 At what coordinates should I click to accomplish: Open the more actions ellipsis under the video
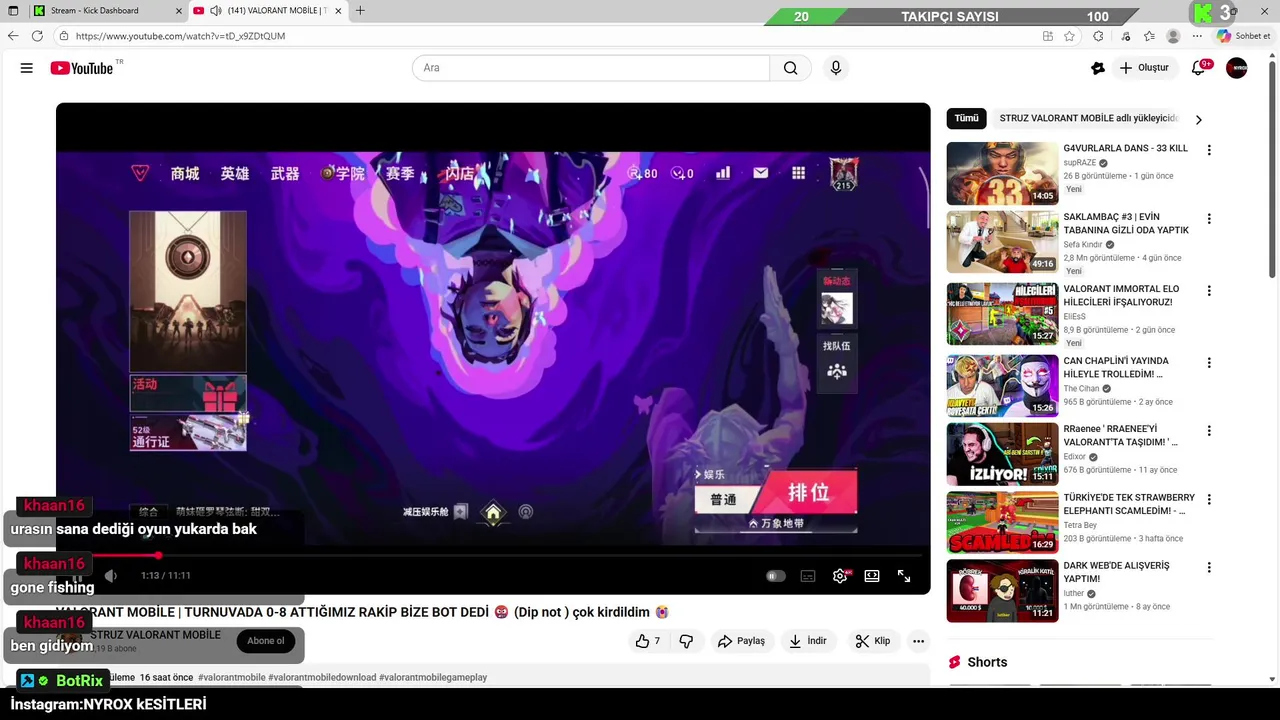pos(918,641)
